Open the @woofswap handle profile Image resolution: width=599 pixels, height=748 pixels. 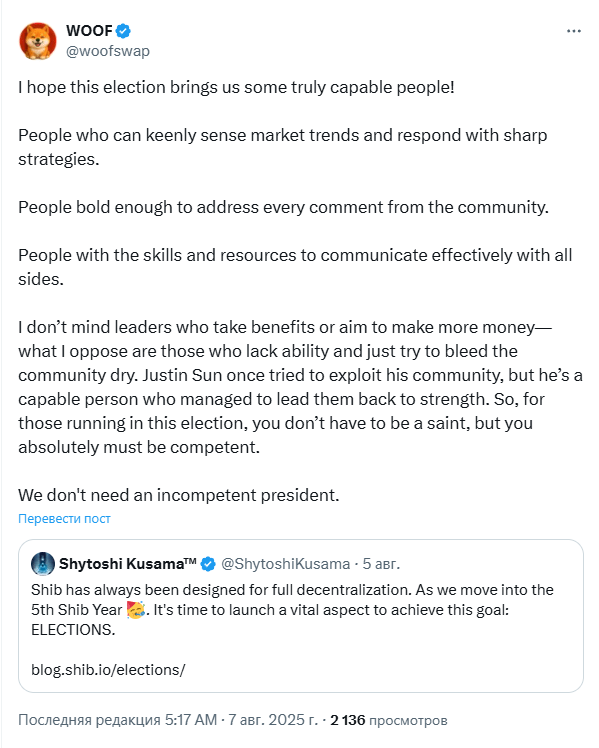(108, 51)
